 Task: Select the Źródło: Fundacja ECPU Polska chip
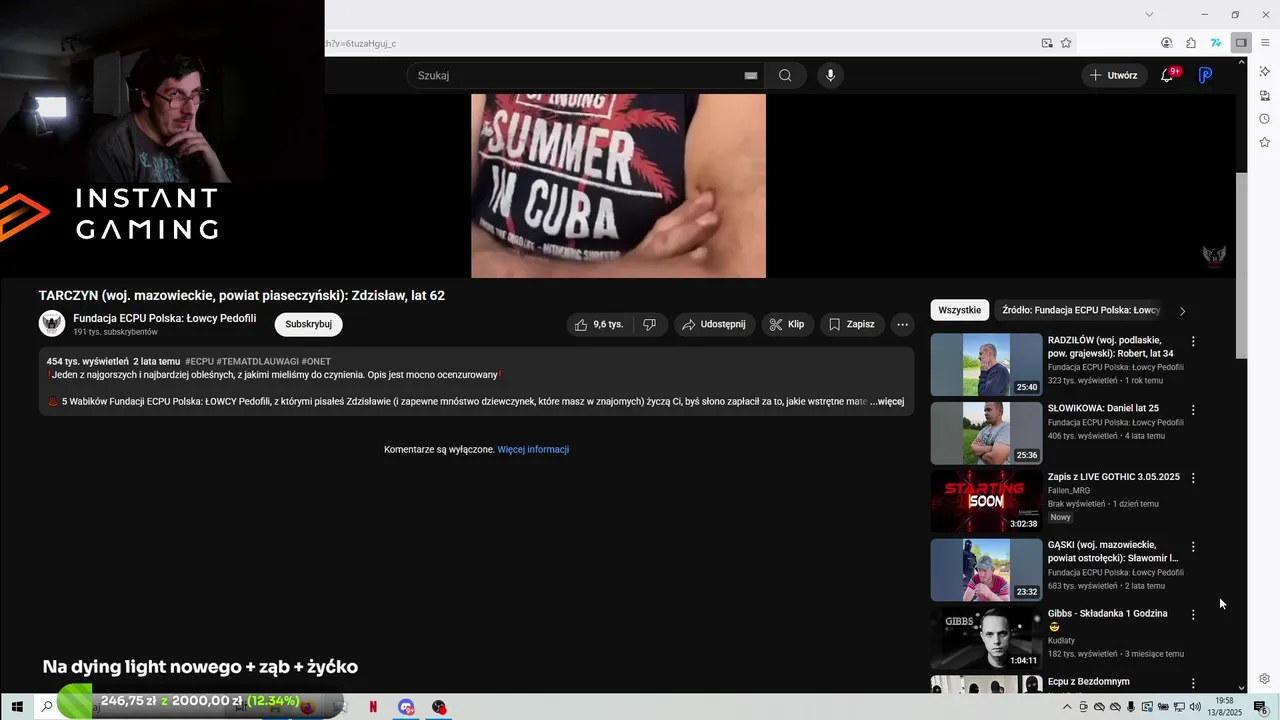pyautogui.click(x=1080, y=310)
